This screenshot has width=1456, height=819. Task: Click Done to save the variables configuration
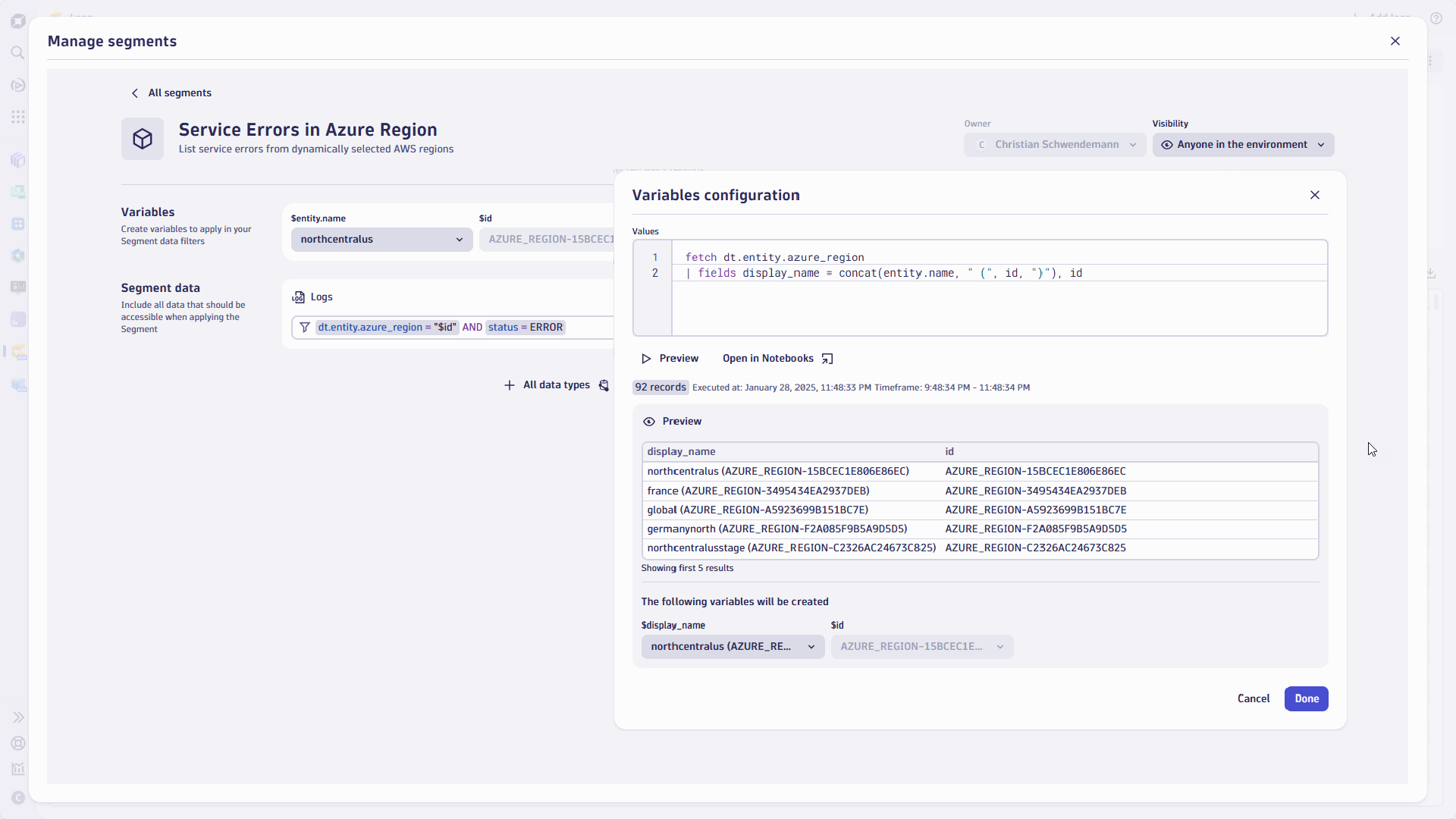coord(1307,698)
